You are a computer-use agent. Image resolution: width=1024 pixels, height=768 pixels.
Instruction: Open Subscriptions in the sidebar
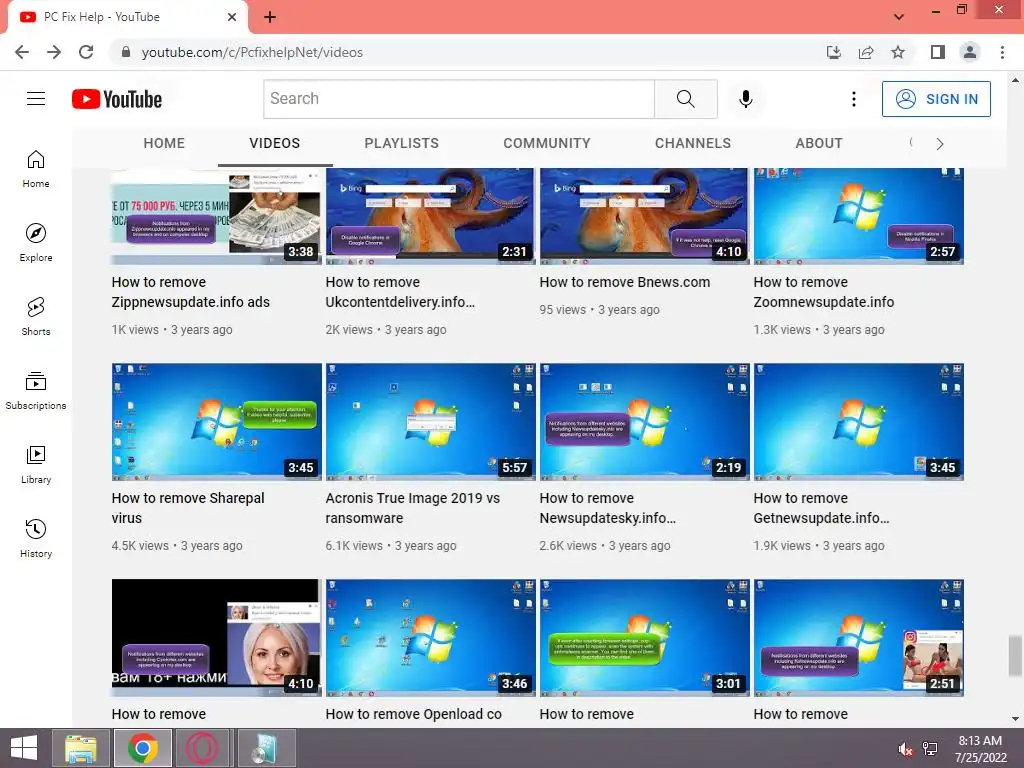(x=36, y=391)
